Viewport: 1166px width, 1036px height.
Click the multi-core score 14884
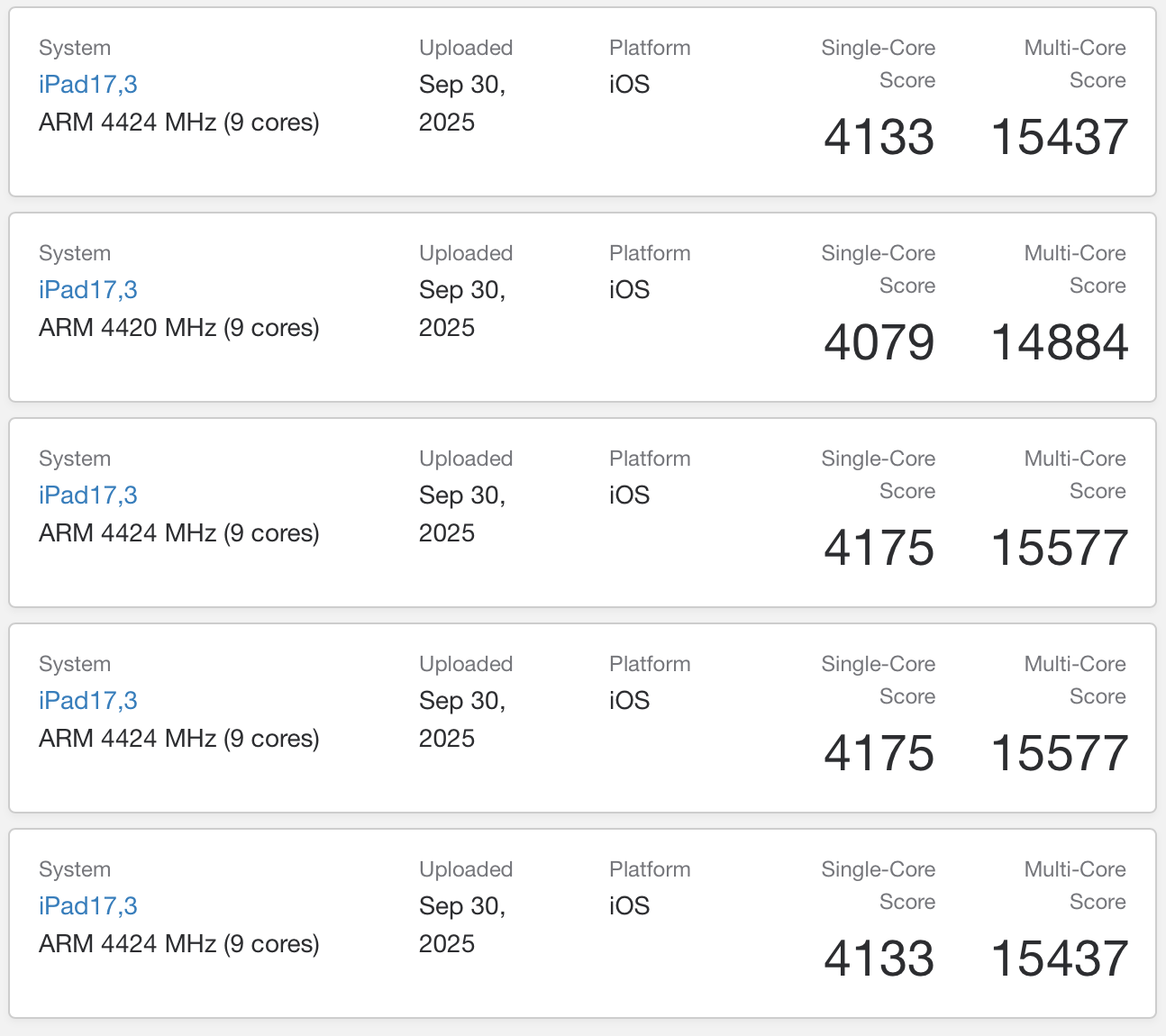click(x=1059, y=343)
